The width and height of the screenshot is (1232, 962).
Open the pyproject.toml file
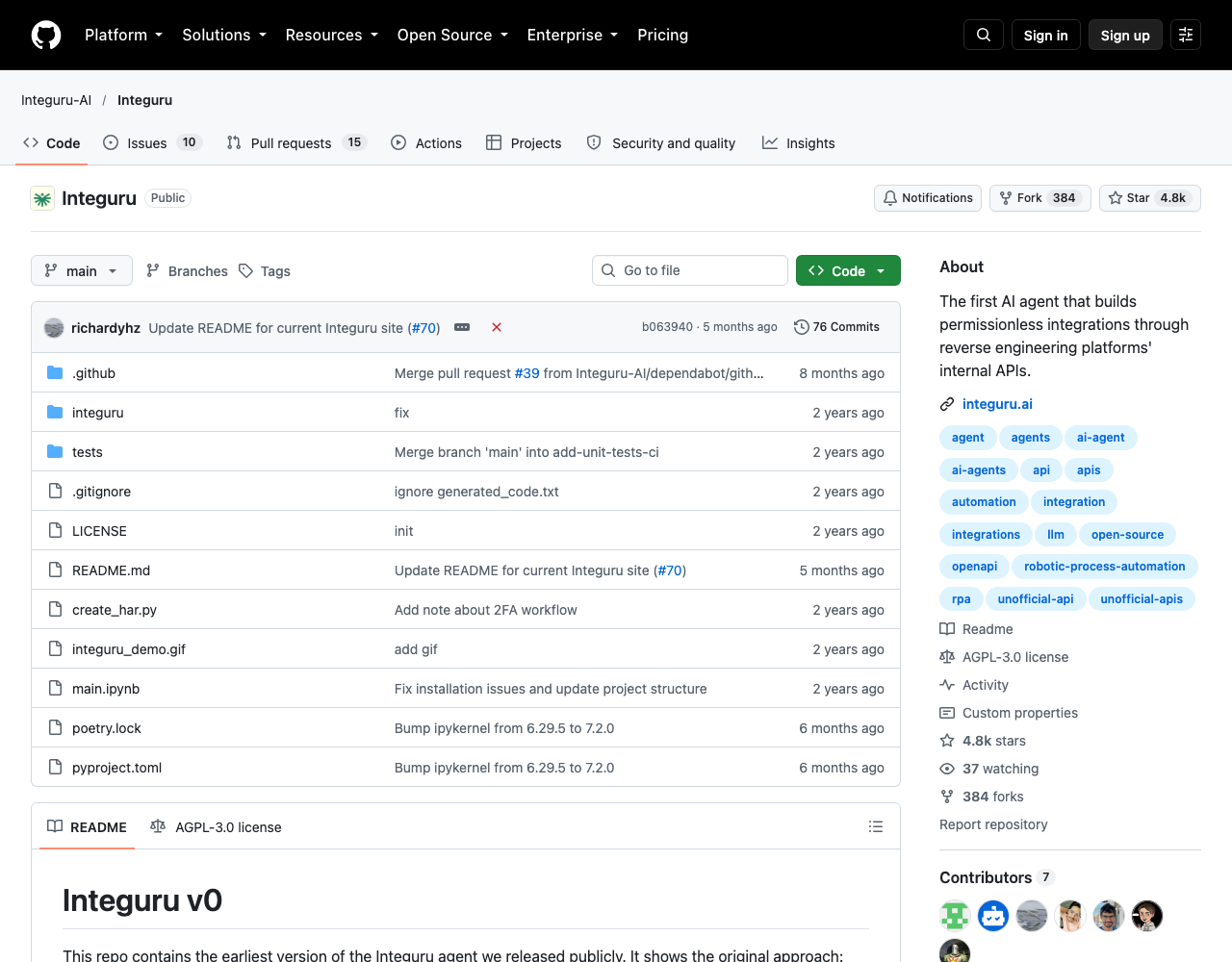[x=116, y=768]
